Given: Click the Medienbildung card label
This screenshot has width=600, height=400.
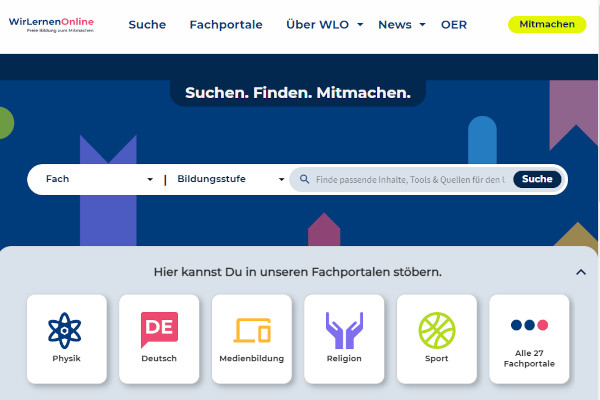Looking at the screenshot, I should 252,359.
